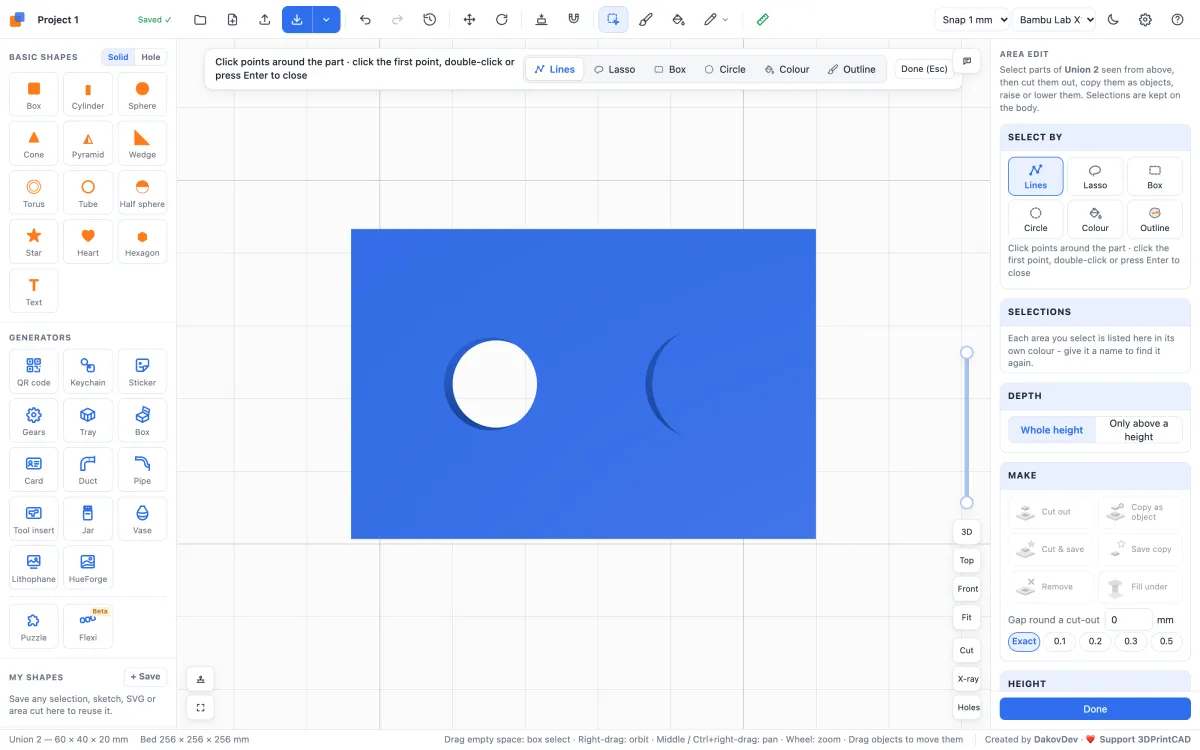The height and width of the screenshot is (750, 1200).
Task: Select the 0.5 gap preset
Action: (x=1166, y=642)
